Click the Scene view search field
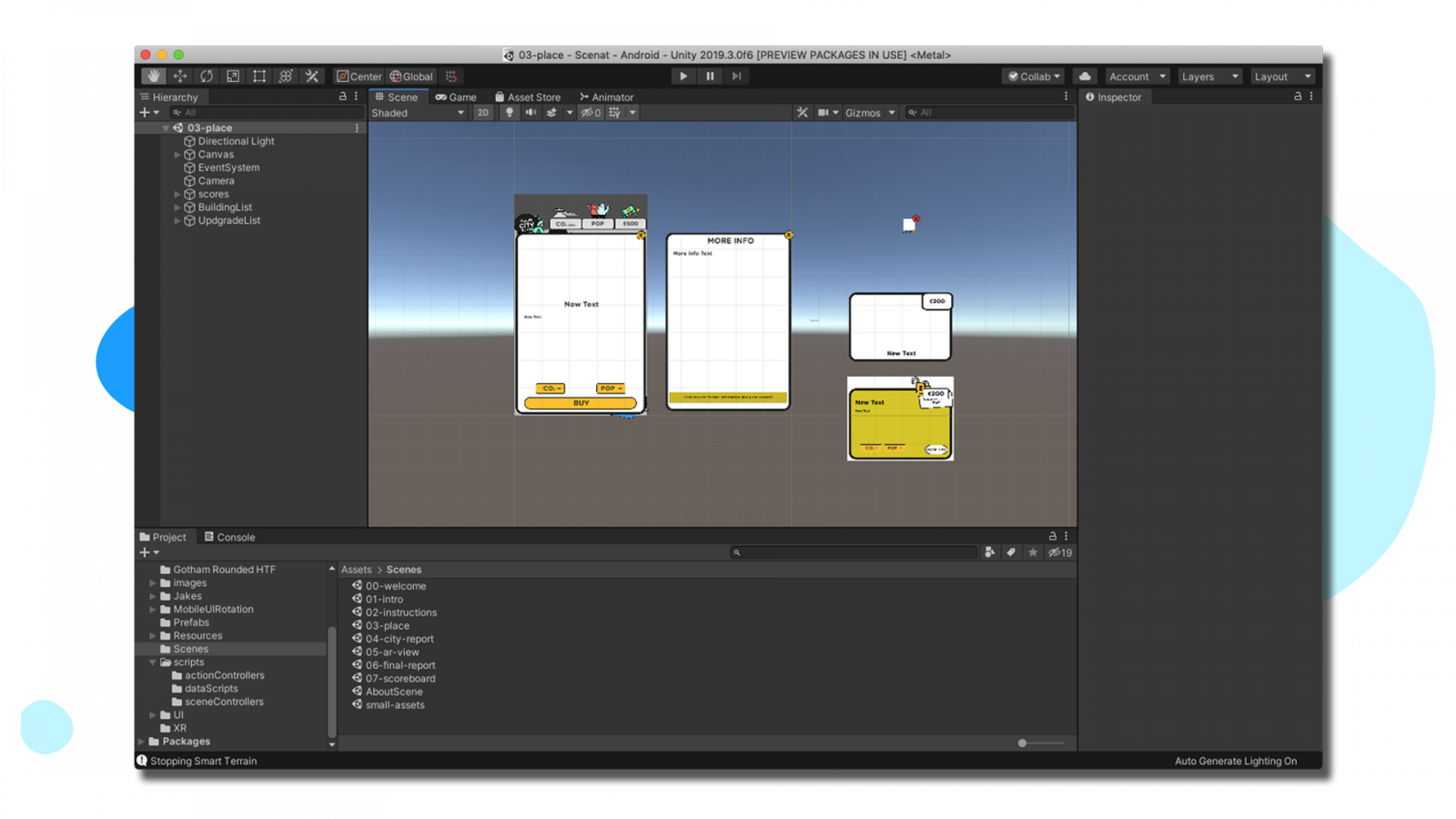1456x819 pixels. click(x=990, y=113)
